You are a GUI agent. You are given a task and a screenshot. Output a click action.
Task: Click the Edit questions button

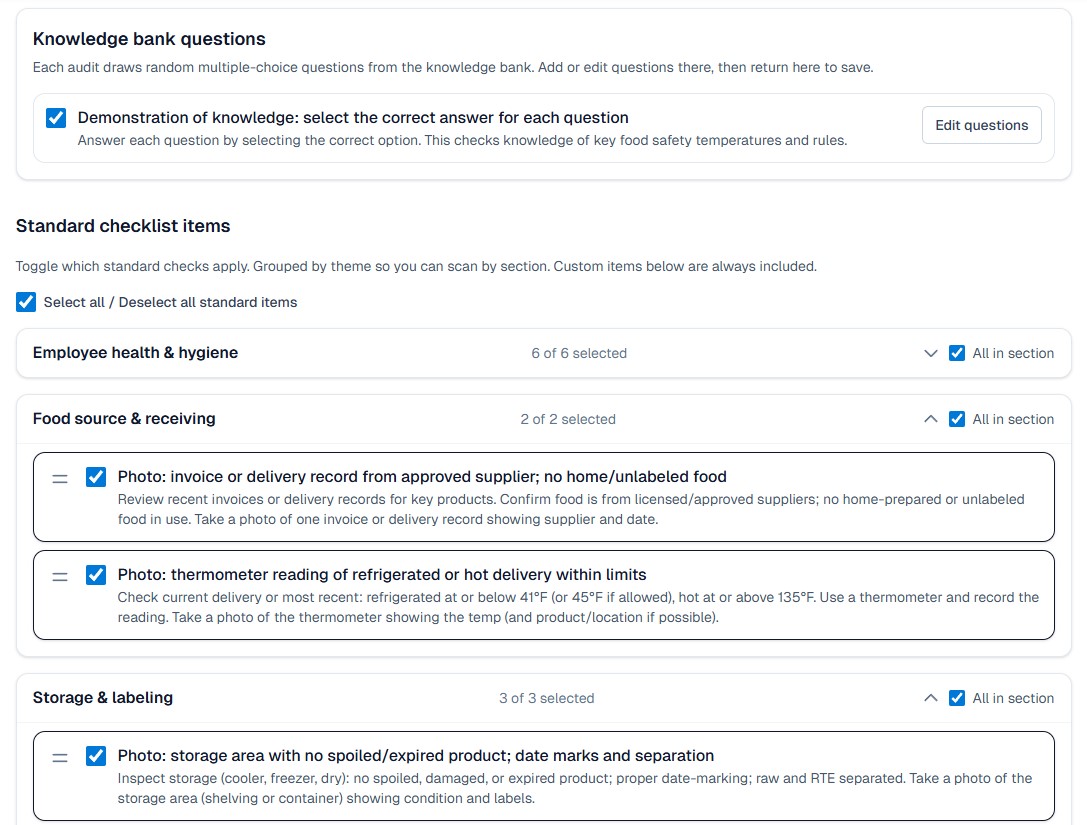click(x=981, y=125)
